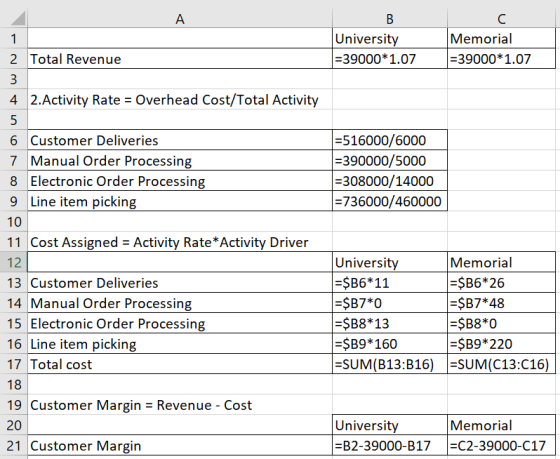The width and height of the screenshot is (560, 459).
Task: Click cell with =SUM(B13:B16)
Action: [390, 364]
